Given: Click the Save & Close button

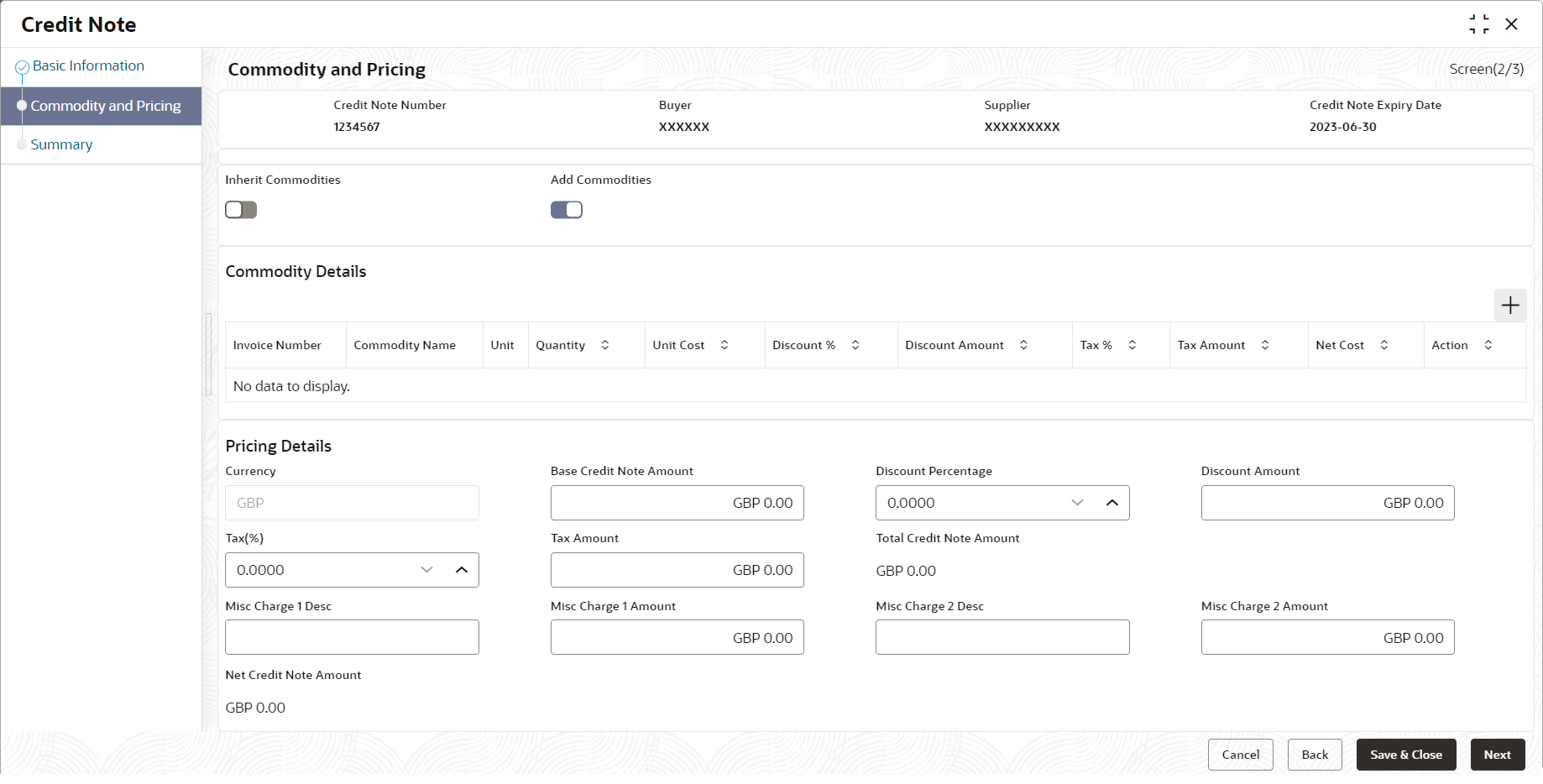Looking at the screenshot, I should pyautogui.click(x=1406, y=755).
